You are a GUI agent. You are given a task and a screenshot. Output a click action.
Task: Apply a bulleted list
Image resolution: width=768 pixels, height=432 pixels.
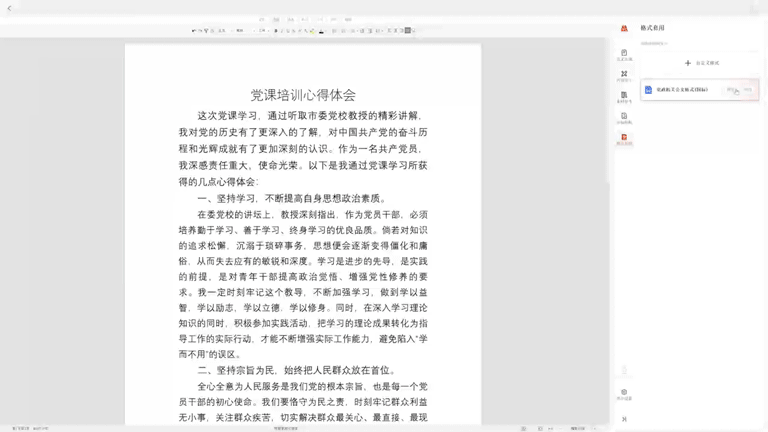pos(335,30)
